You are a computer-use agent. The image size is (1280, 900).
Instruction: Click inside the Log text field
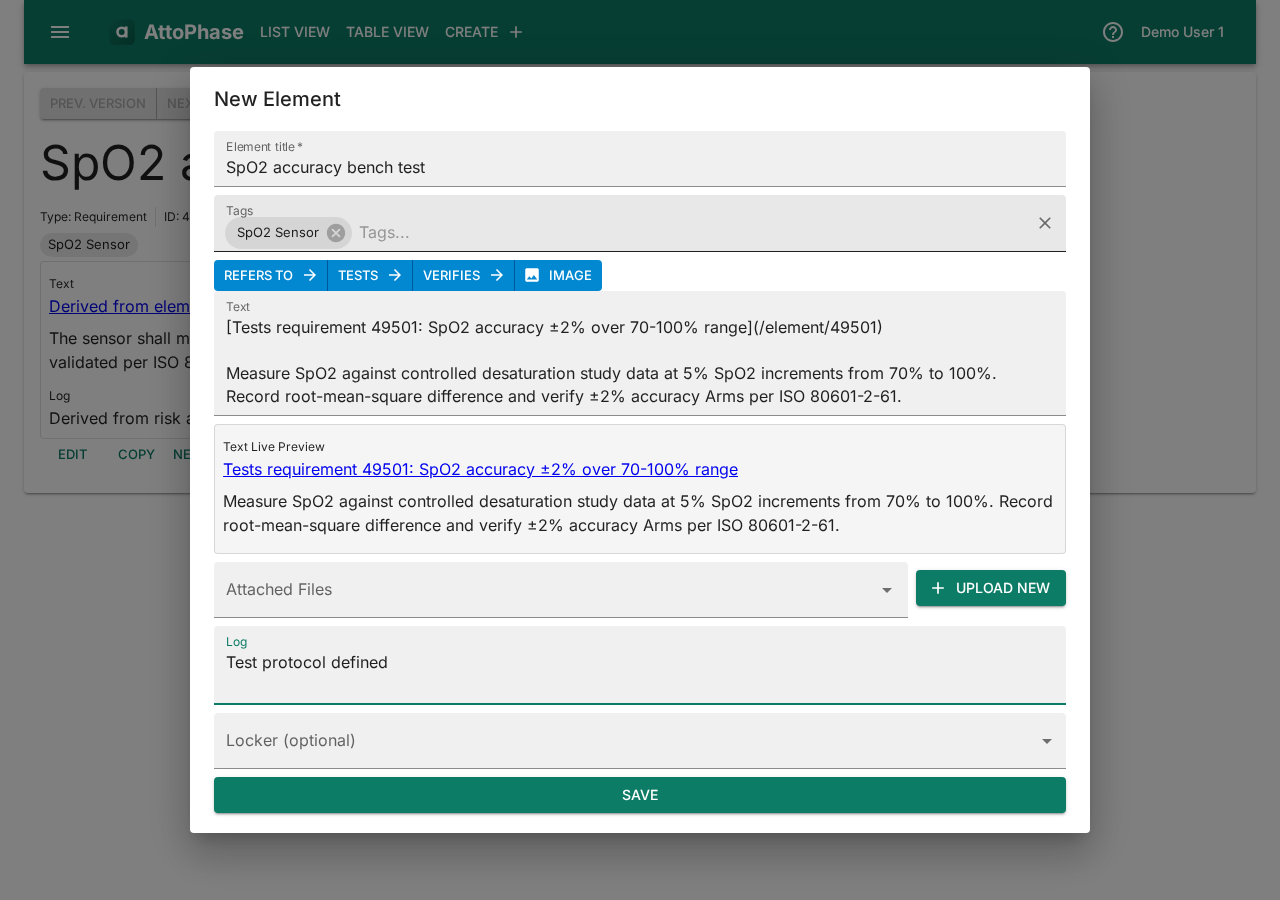[x=639, y=663]
